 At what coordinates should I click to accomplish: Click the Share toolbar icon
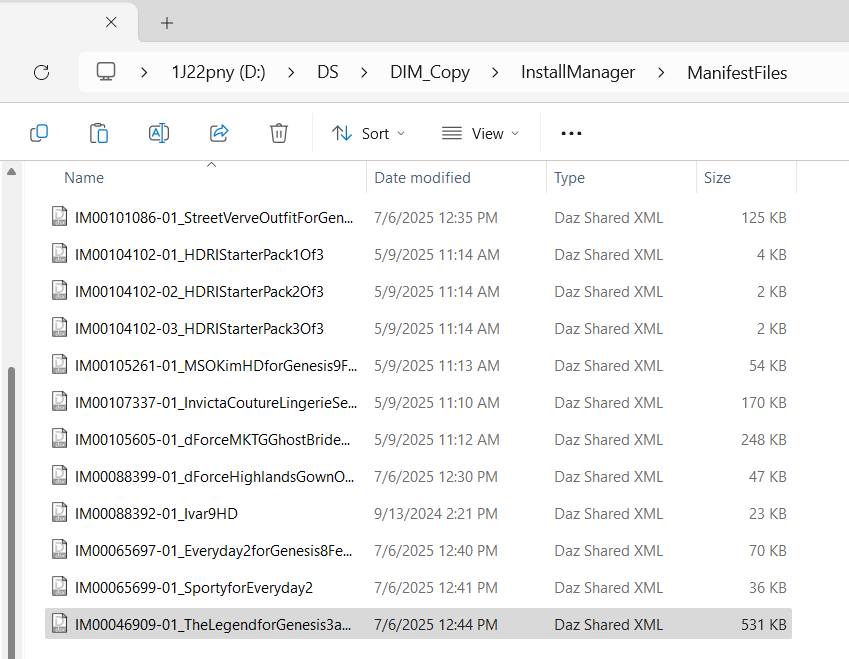point(219,133)
